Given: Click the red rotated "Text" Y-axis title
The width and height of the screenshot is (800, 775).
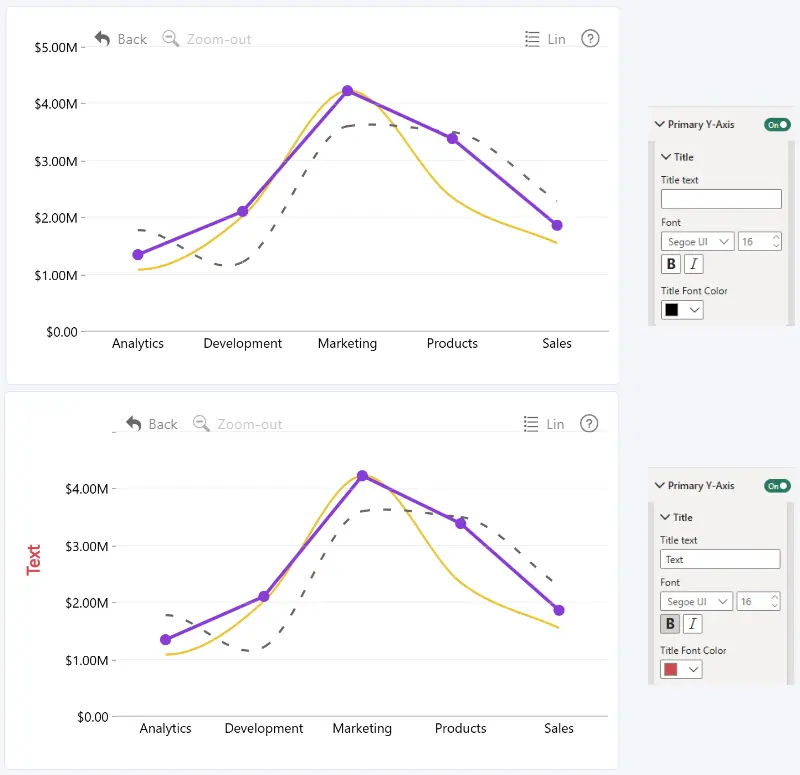Looking at the screenshot, I should click(x=34, y=560).
